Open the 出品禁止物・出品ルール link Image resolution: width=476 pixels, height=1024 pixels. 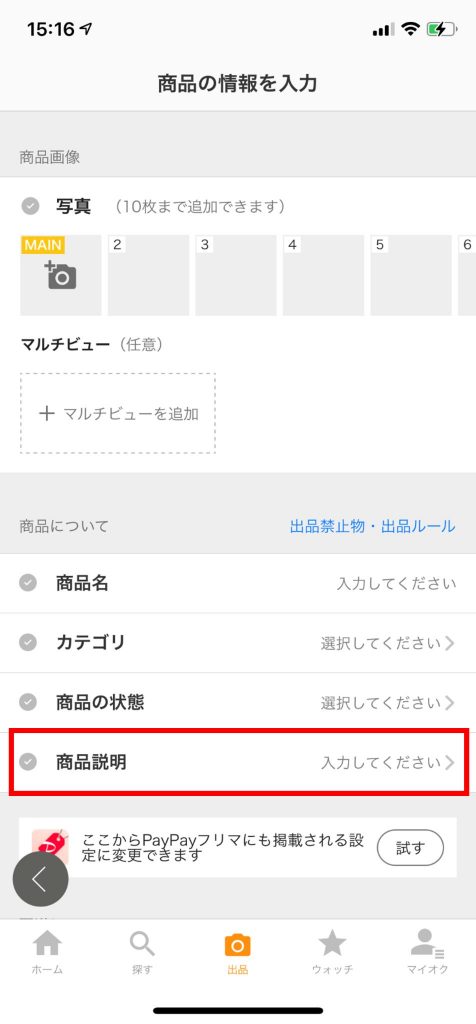(372, 526)
